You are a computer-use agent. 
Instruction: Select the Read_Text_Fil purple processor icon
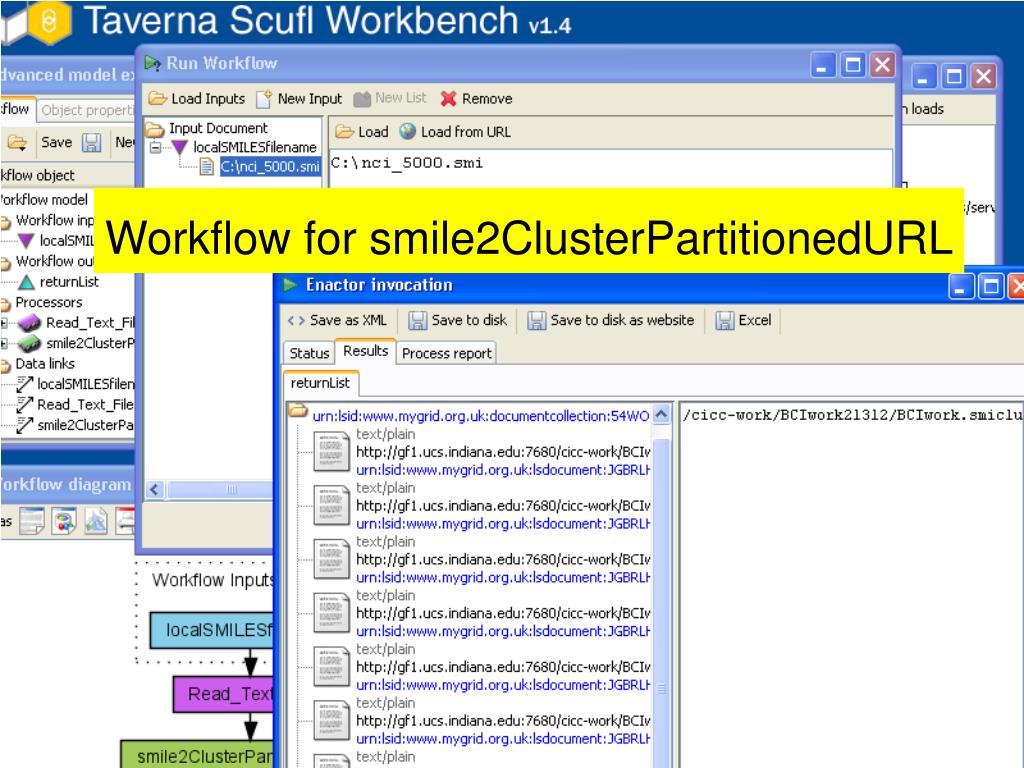pyautogui.click(x=29, y=323)
